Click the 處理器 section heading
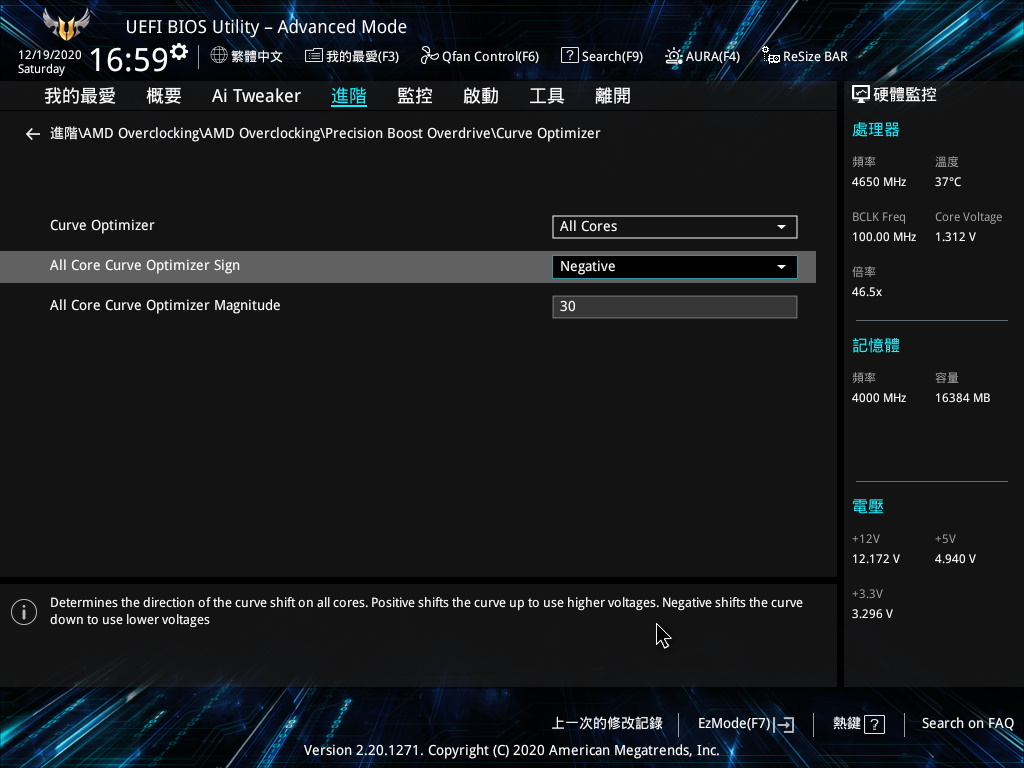The image size is (1024, 768). pos(876,129)
